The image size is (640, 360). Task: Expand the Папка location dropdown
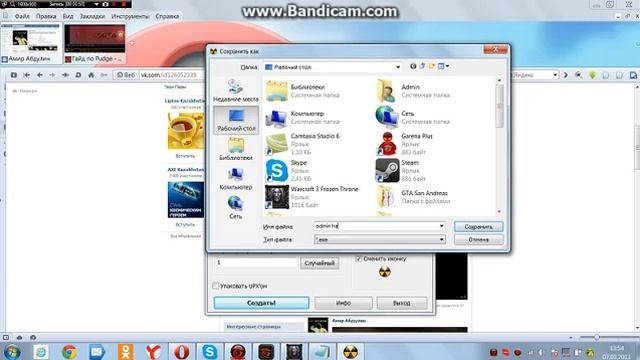click(x=398, y=67)
